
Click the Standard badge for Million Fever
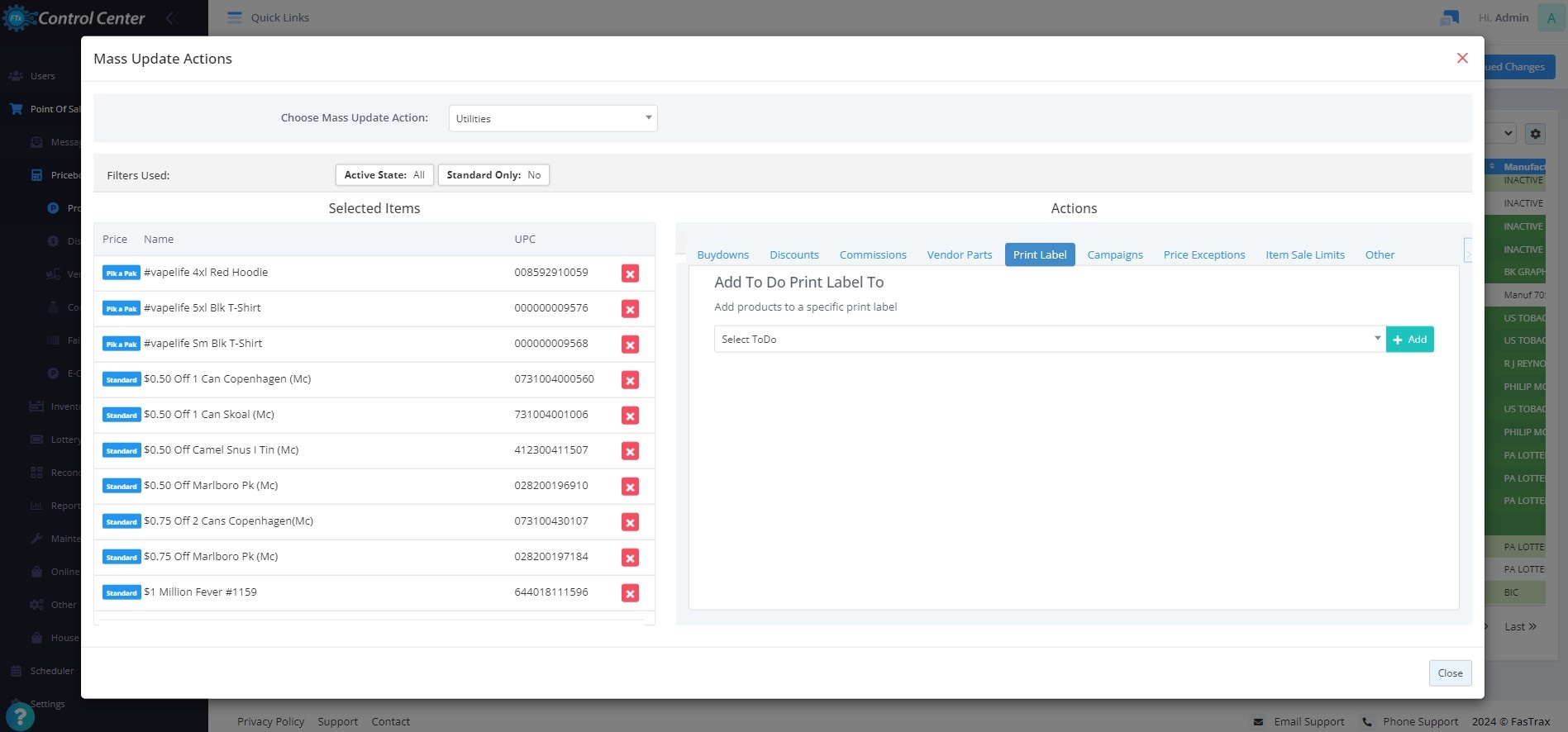(x=122, y=593)
